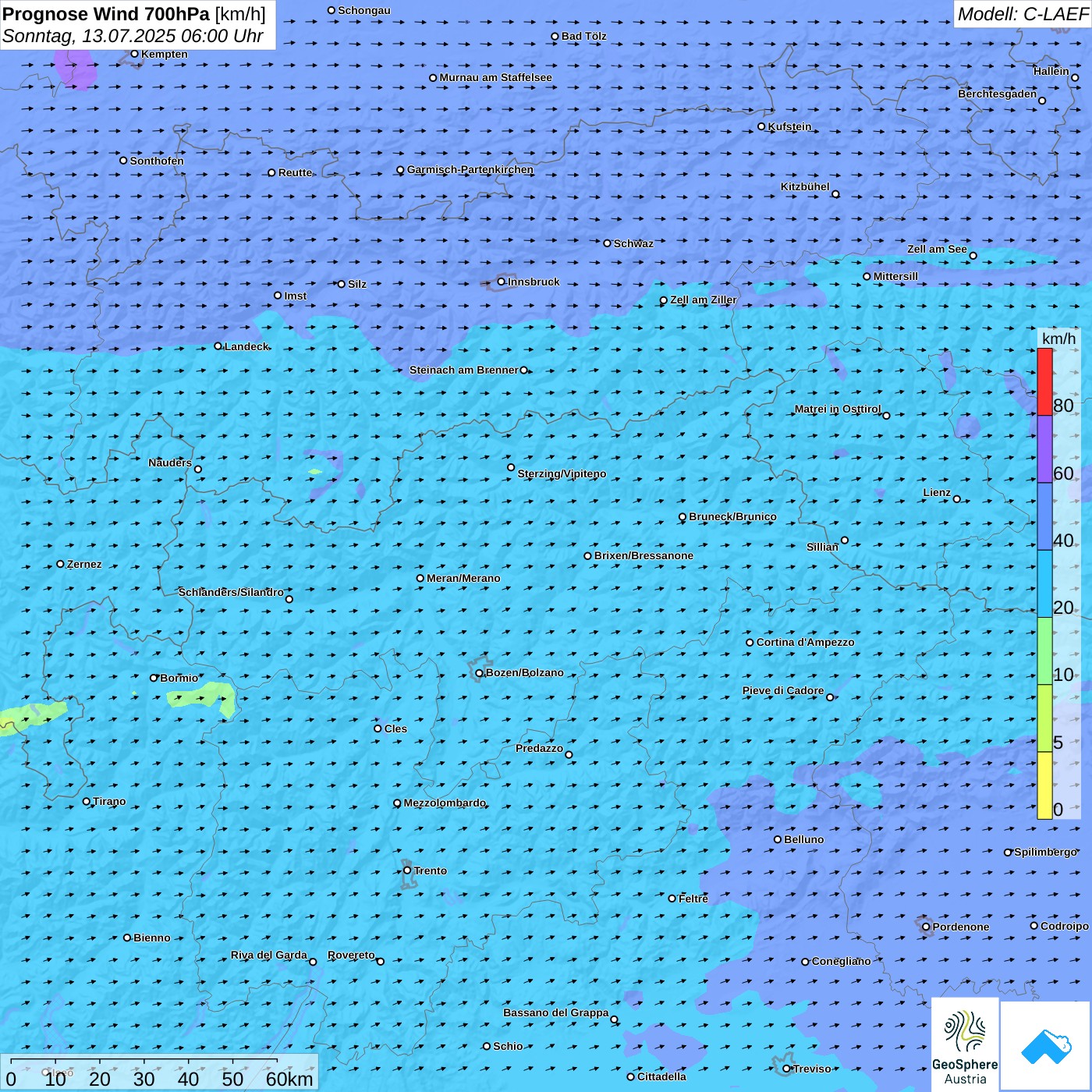Select the Mittersill label
This screenshot has height=1092, width=1092.
[x=895, y=276]
